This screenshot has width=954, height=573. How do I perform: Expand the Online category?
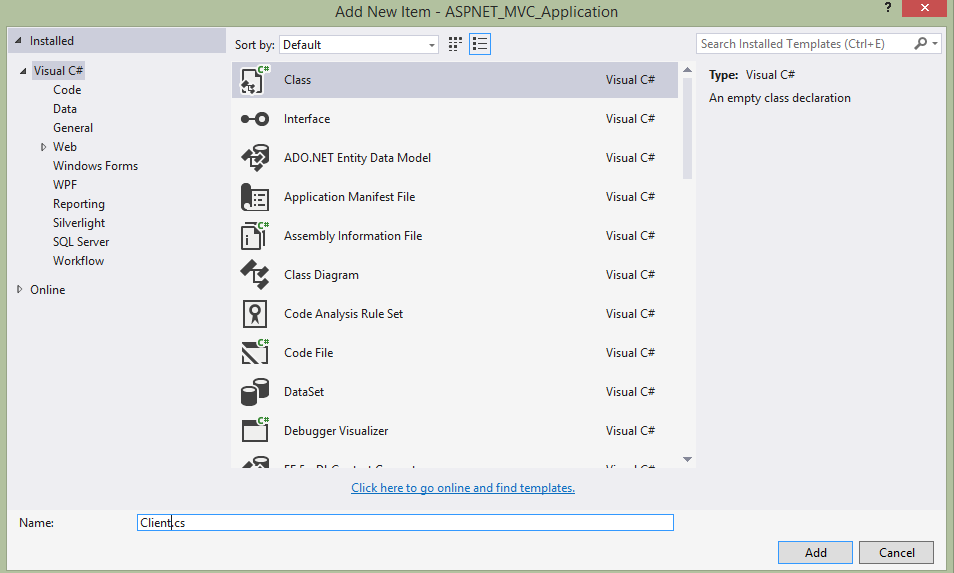[20, 290]
